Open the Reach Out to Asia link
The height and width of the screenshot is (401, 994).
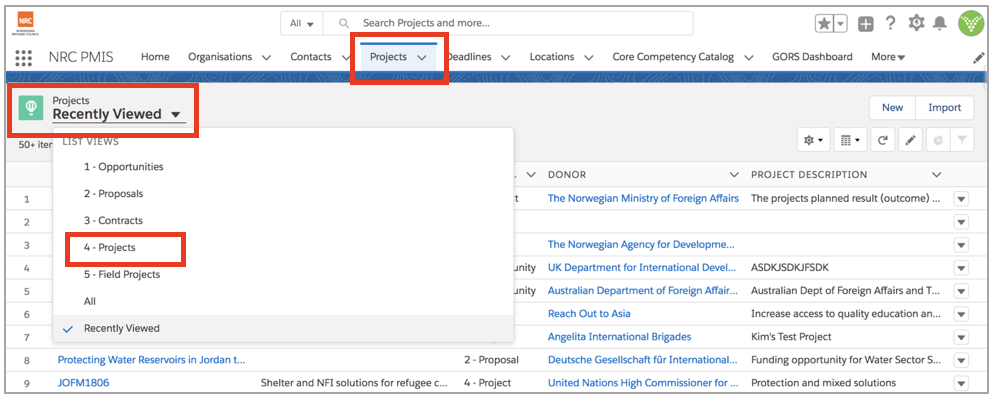[x=589, y=314]
